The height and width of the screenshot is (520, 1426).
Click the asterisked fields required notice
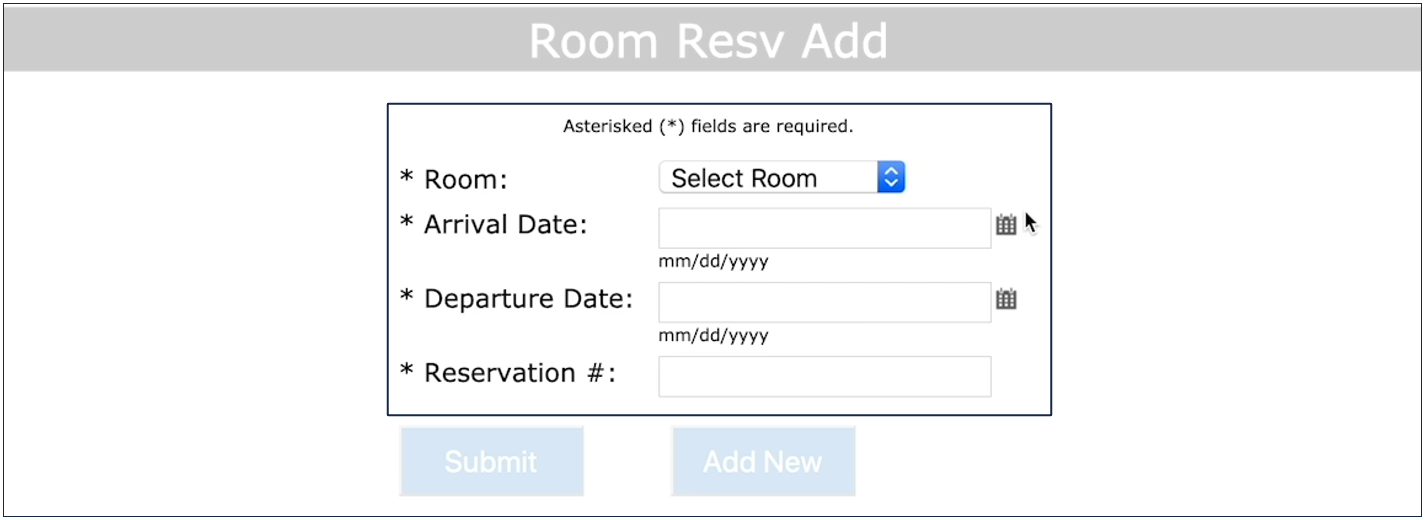(708, 127)
